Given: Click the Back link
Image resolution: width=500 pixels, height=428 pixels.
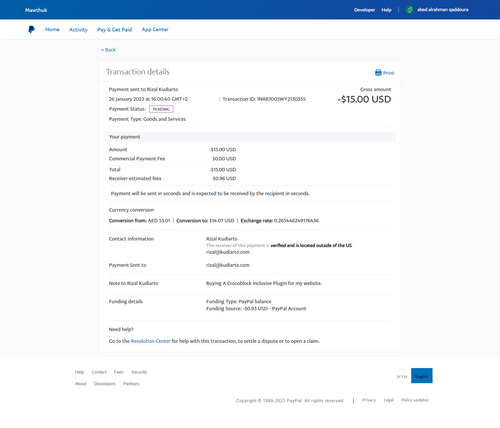Looking at the screenshot, I should [108, 50].
